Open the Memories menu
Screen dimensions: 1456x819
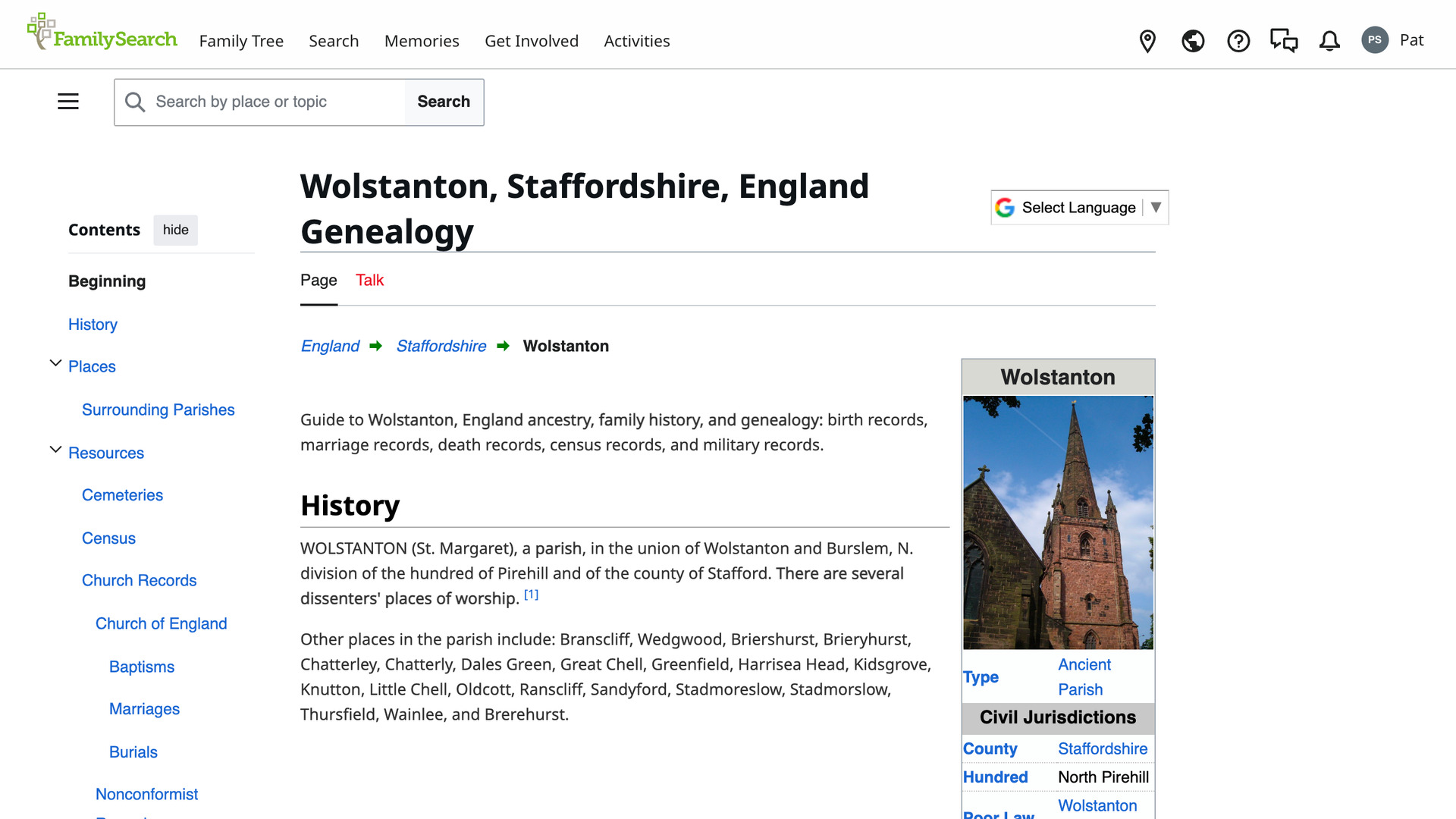[422, 41]
